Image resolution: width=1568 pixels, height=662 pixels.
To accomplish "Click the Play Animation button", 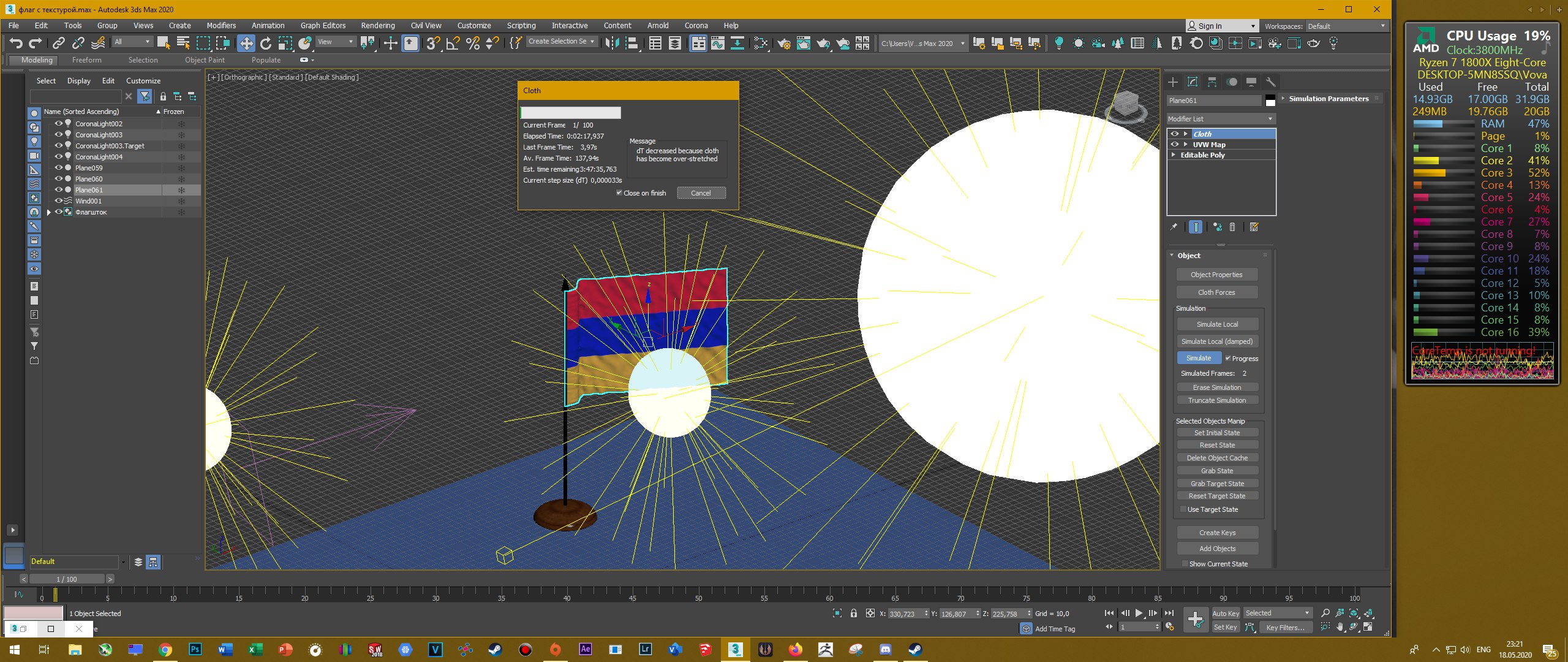I will click(x=1139, y=613).
